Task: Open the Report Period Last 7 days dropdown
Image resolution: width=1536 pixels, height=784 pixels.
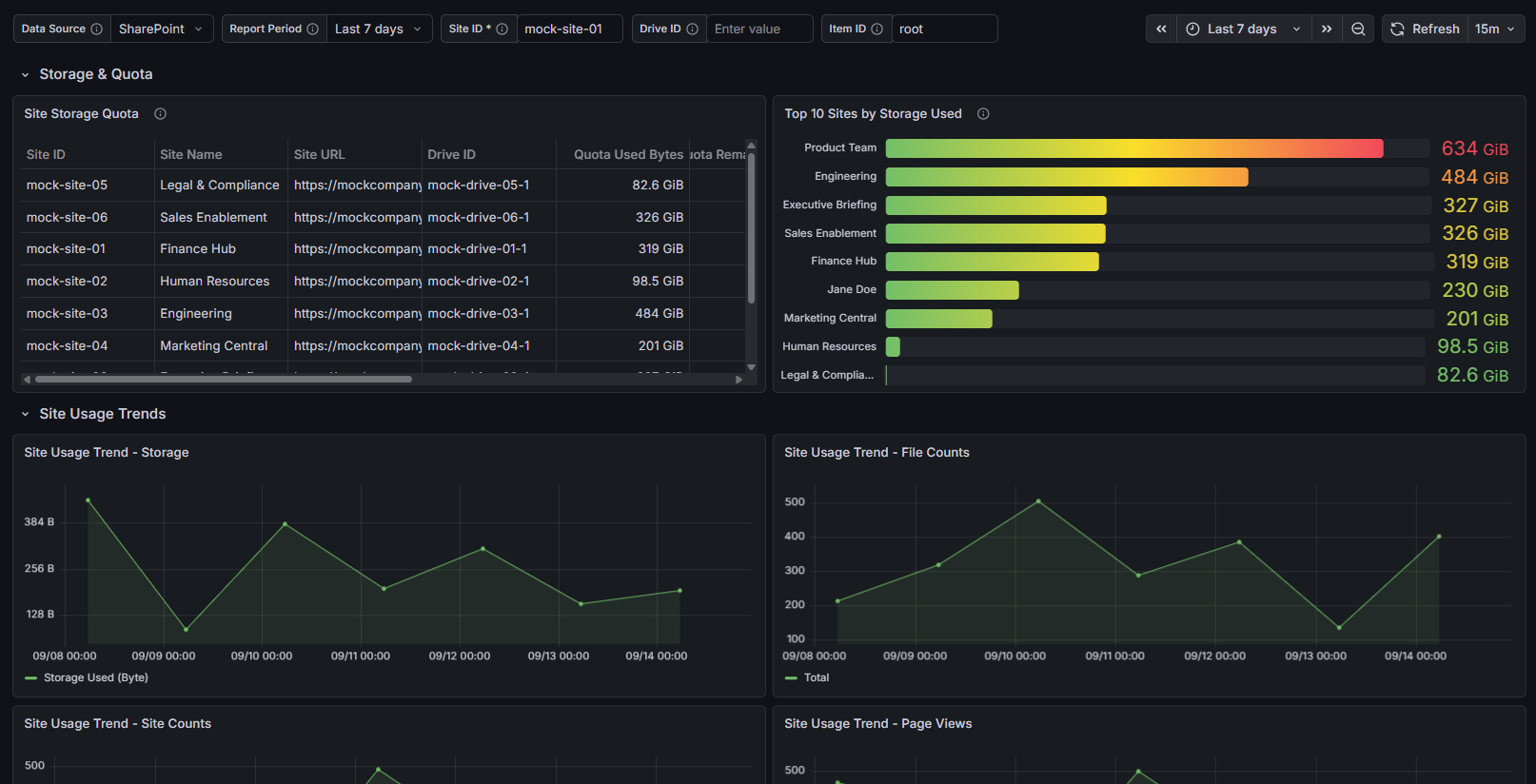Action: (379, 29)
